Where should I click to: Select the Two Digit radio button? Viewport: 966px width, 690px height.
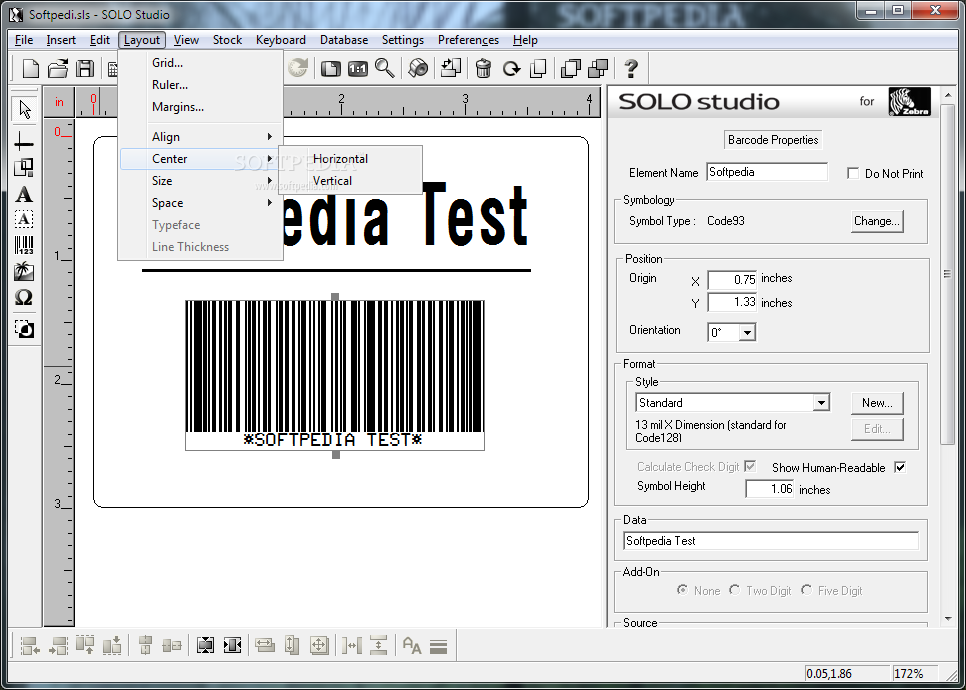click(x=734, y=590)
